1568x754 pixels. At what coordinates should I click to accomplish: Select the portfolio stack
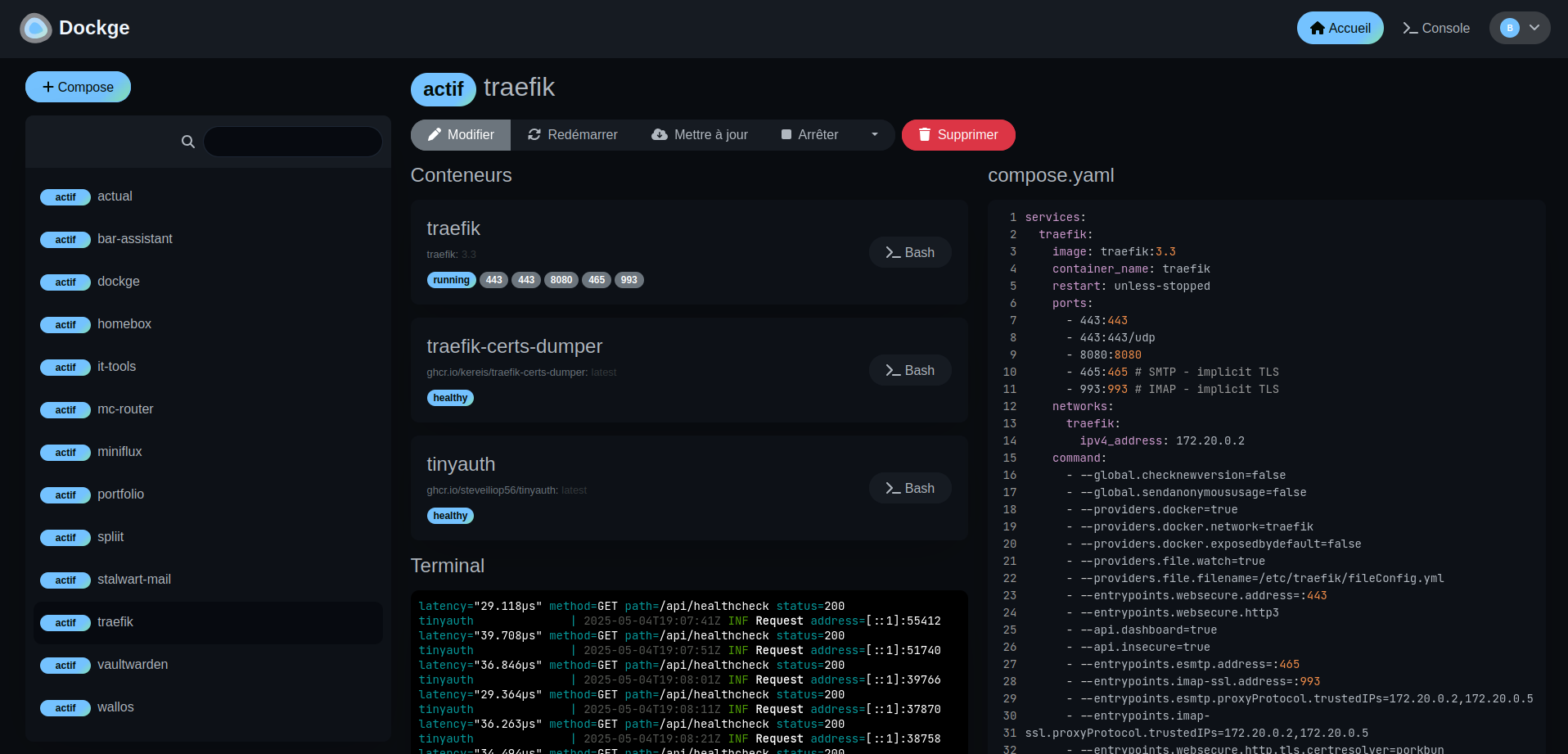(208, 494)
